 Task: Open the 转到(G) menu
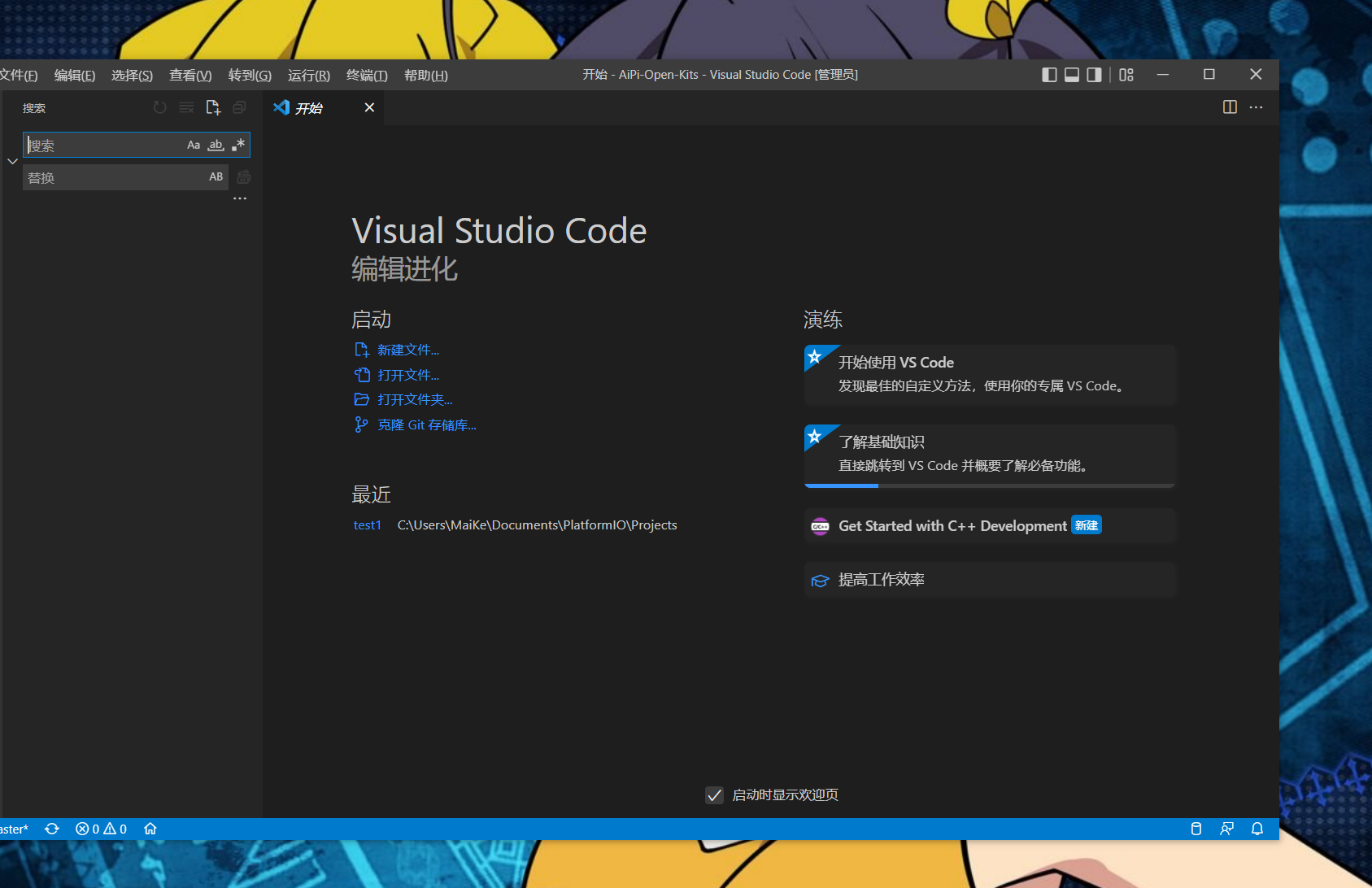[x=250, y=75]
